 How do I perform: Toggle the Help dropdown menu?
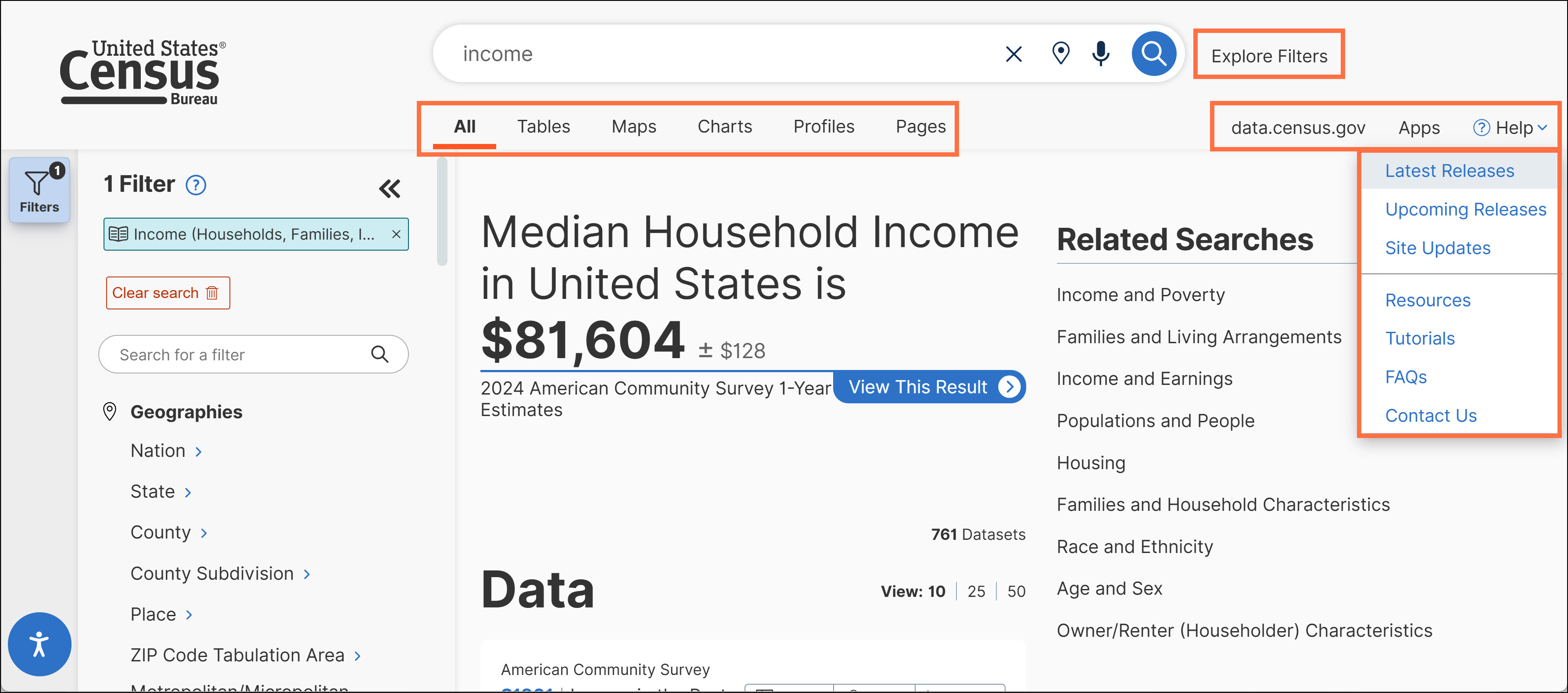[1509, 128]
